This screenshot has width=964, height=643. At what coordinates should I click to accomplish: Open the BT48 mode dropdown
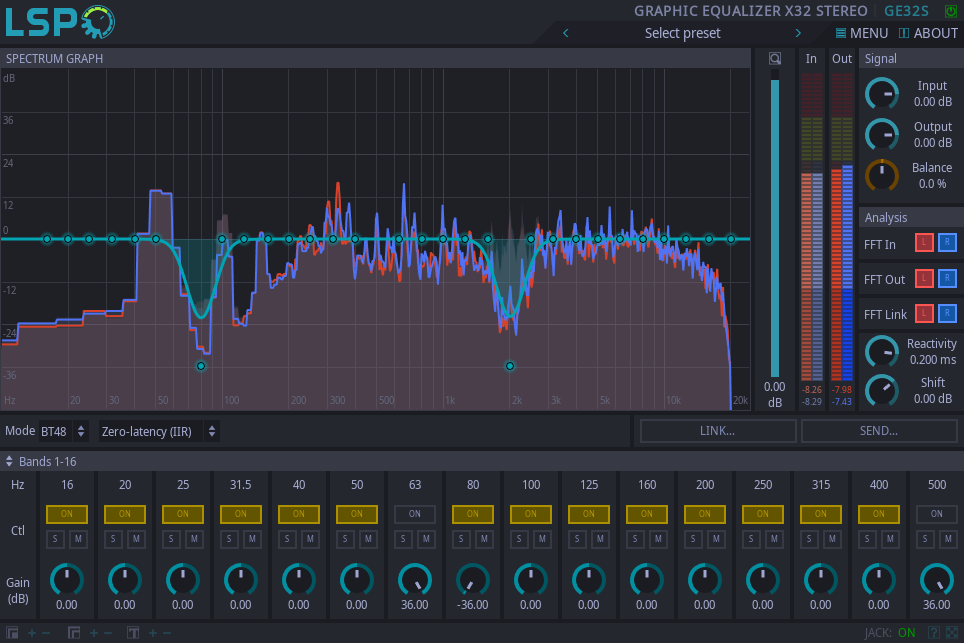(x=64, y=431)
